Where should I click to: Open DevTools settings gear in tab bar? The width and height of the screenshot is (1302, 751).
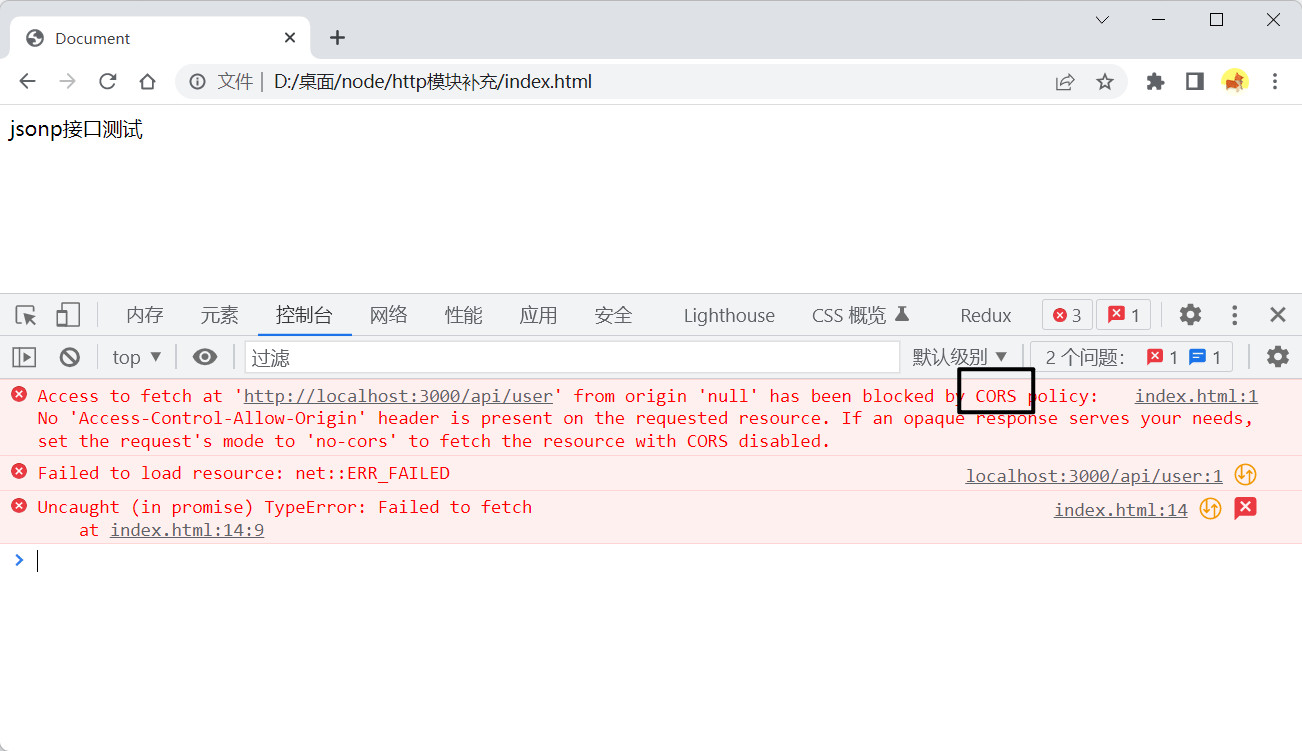1190,315
